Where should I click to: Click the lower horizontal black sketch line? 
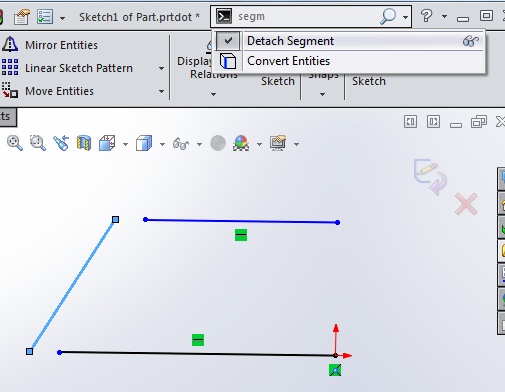[197, 354]
